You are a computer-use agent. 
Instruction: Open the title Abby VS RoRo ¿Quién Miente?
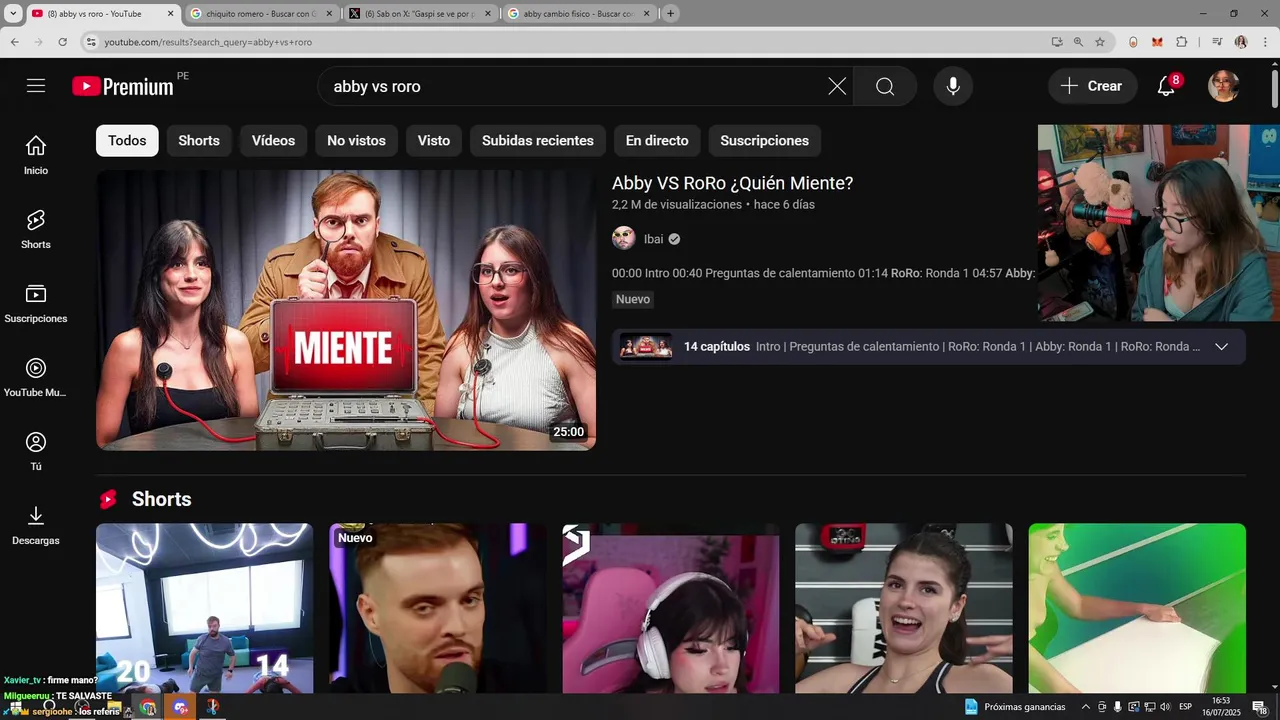(x=732, y=183)
